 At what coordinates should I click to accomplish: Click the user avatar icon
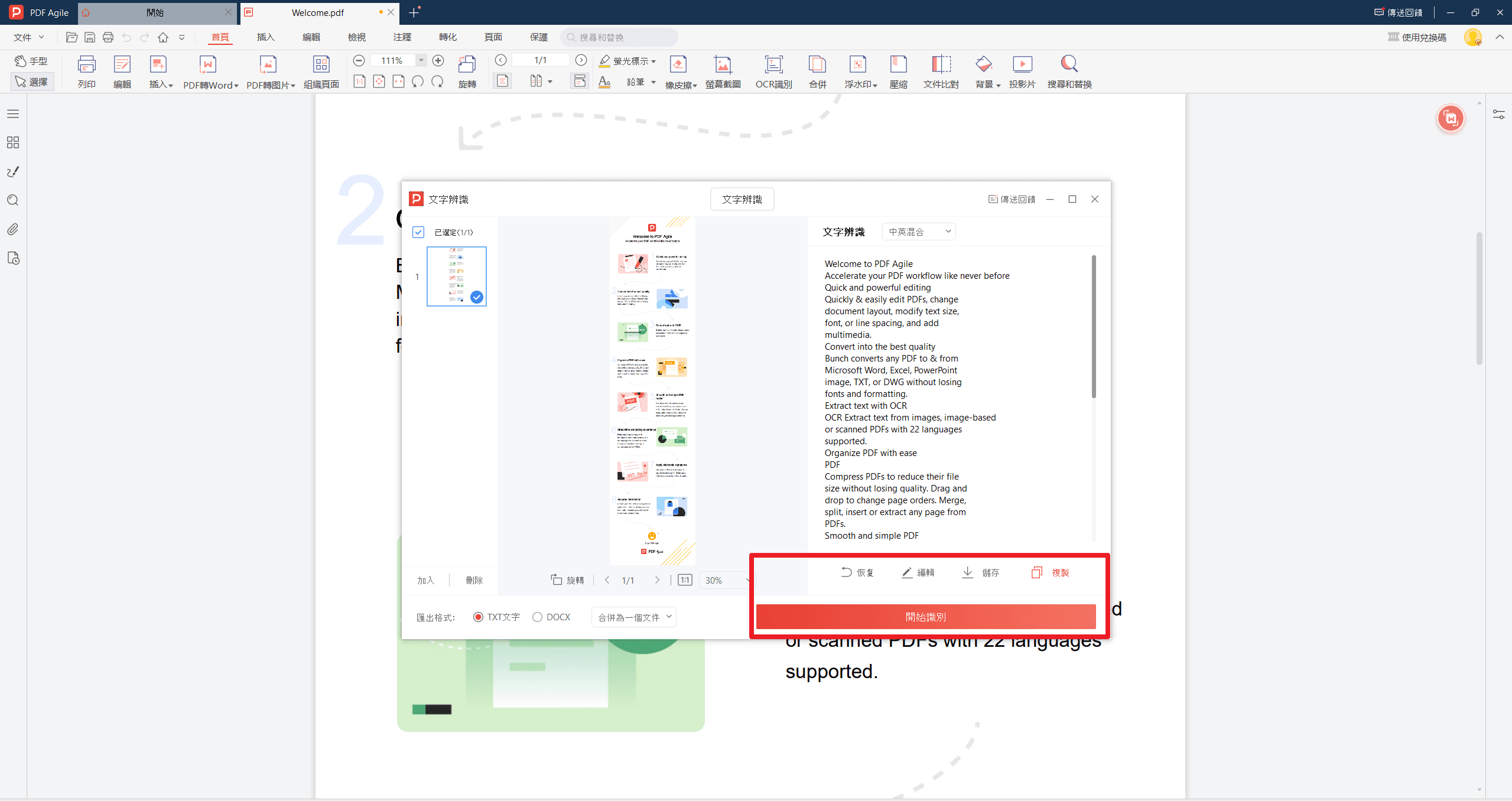click(x=1472, y=37)
